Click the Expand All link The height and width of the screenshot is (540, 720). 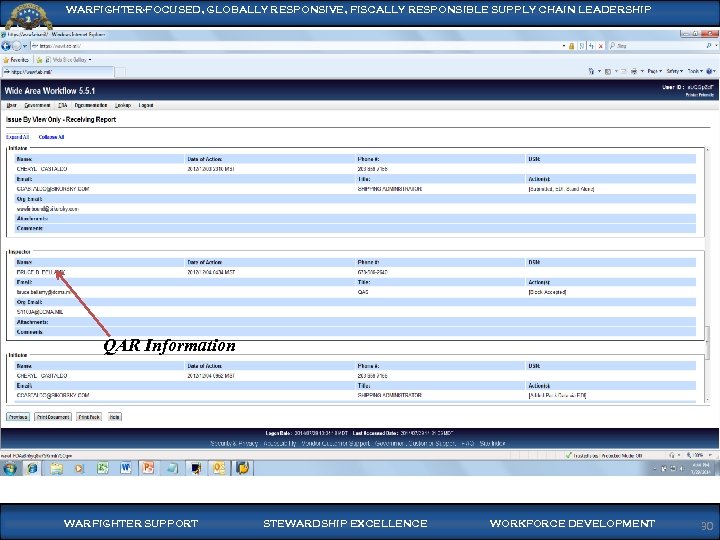coord(17,137)
